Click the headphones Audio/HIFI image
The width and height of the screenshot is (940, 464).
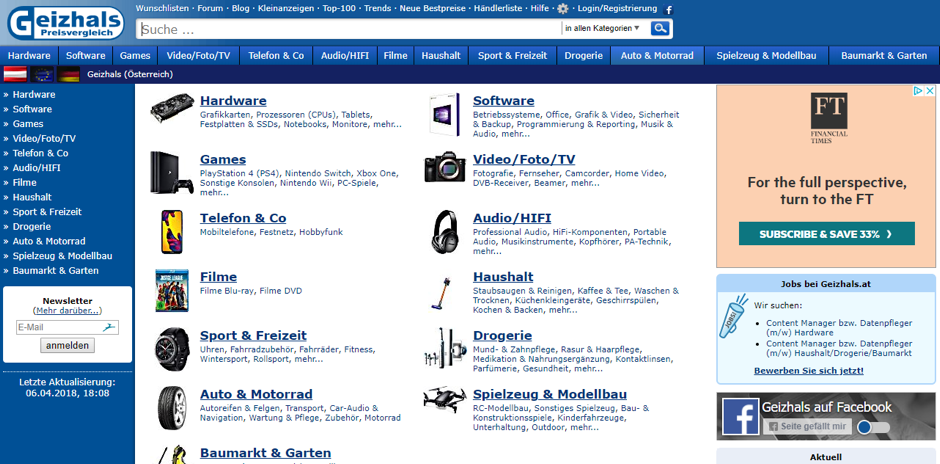tap(445, 231)
